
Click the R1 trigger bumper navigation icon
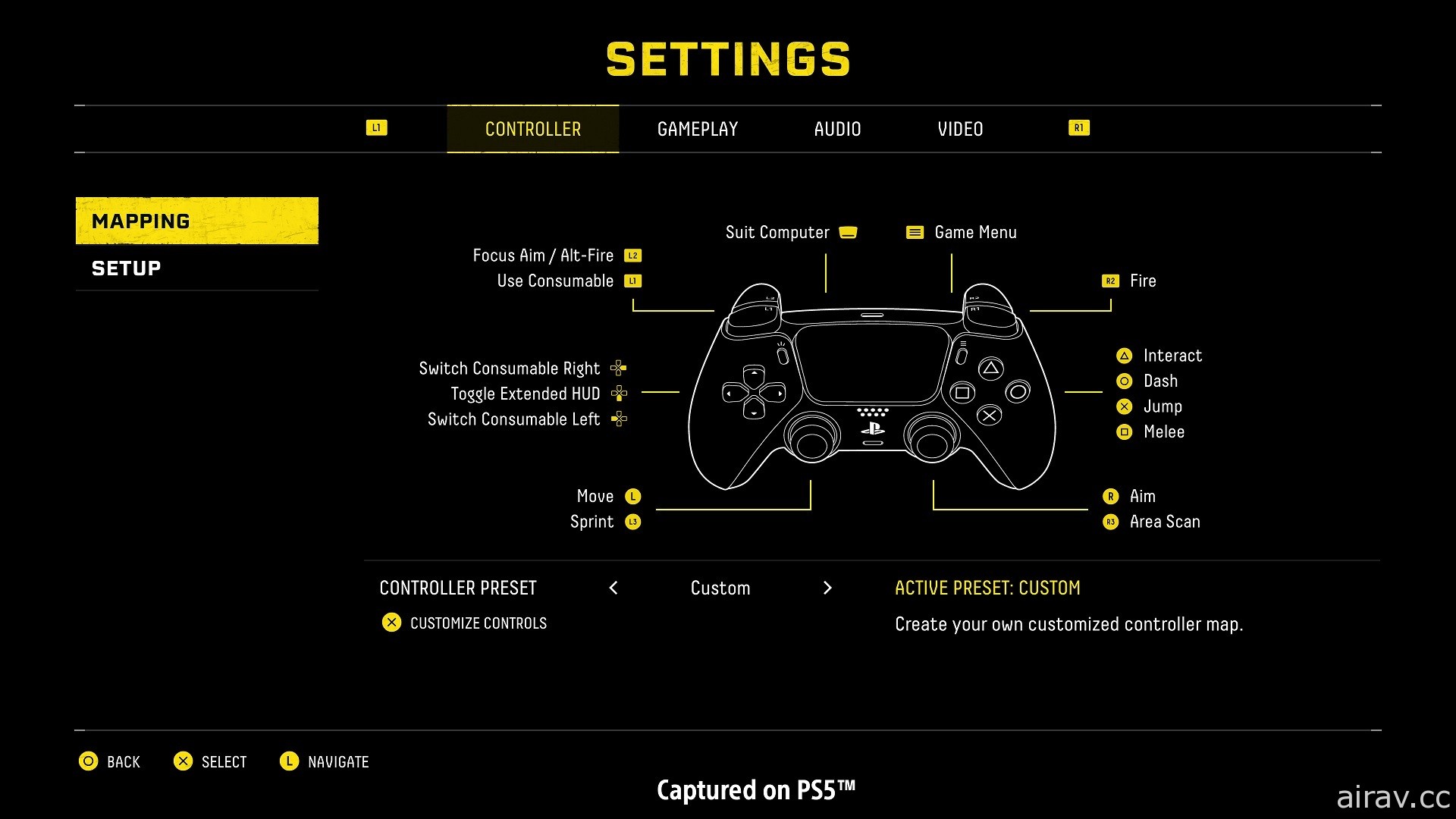1079,128
